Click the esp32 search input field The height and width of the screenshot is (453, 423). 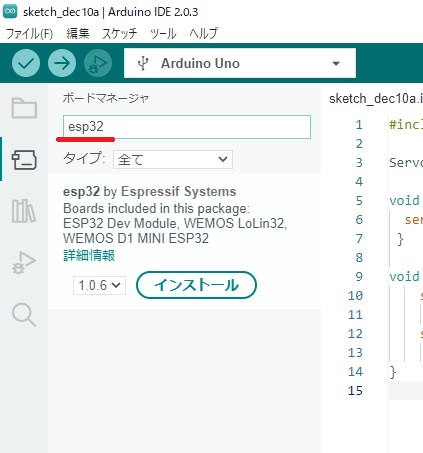[187, 127]
